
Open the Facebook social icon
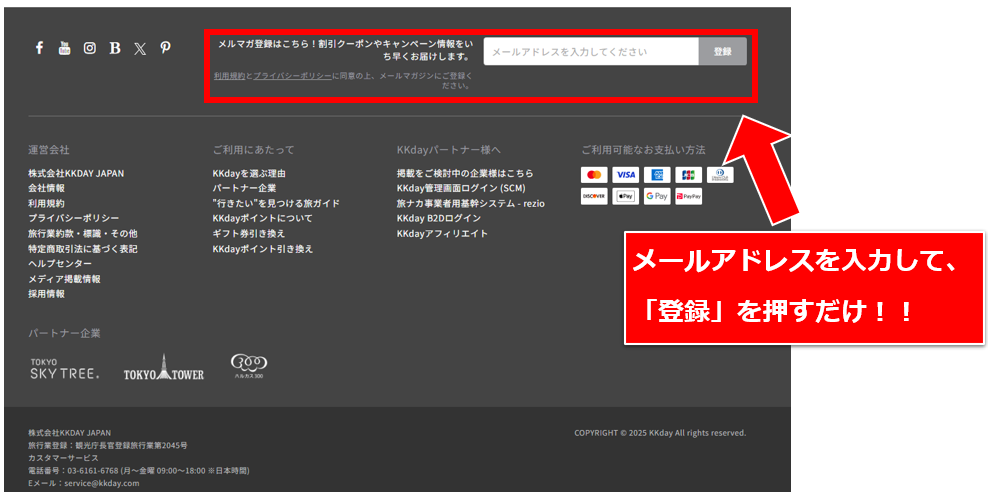pyautogui.click(x=39, y=48)
